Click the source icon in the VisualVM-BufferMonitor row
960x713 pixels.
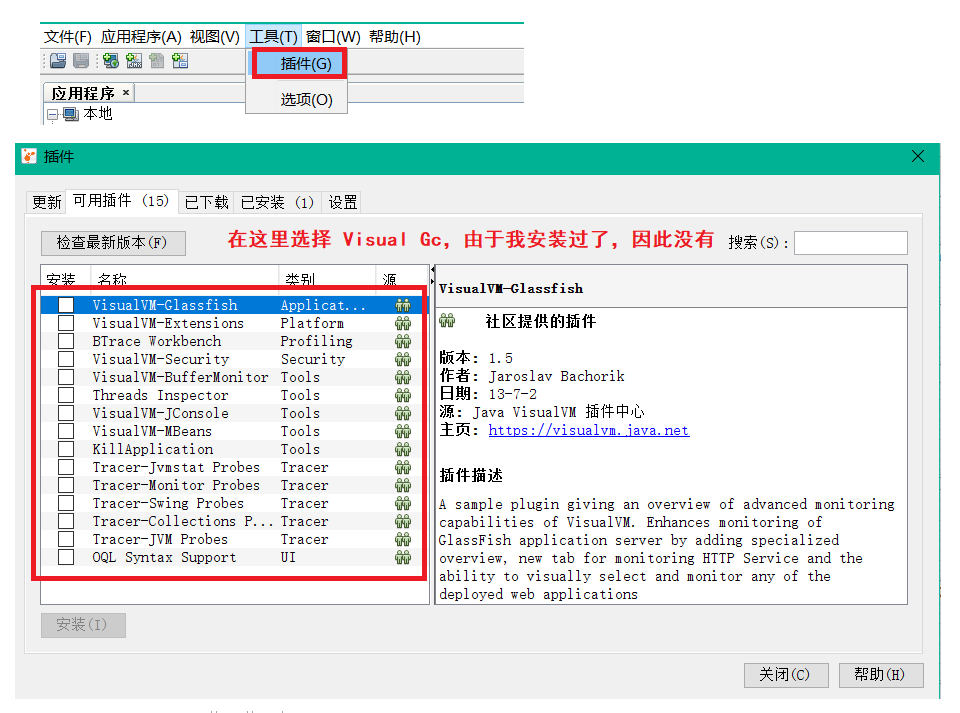[x=403, y=377]
